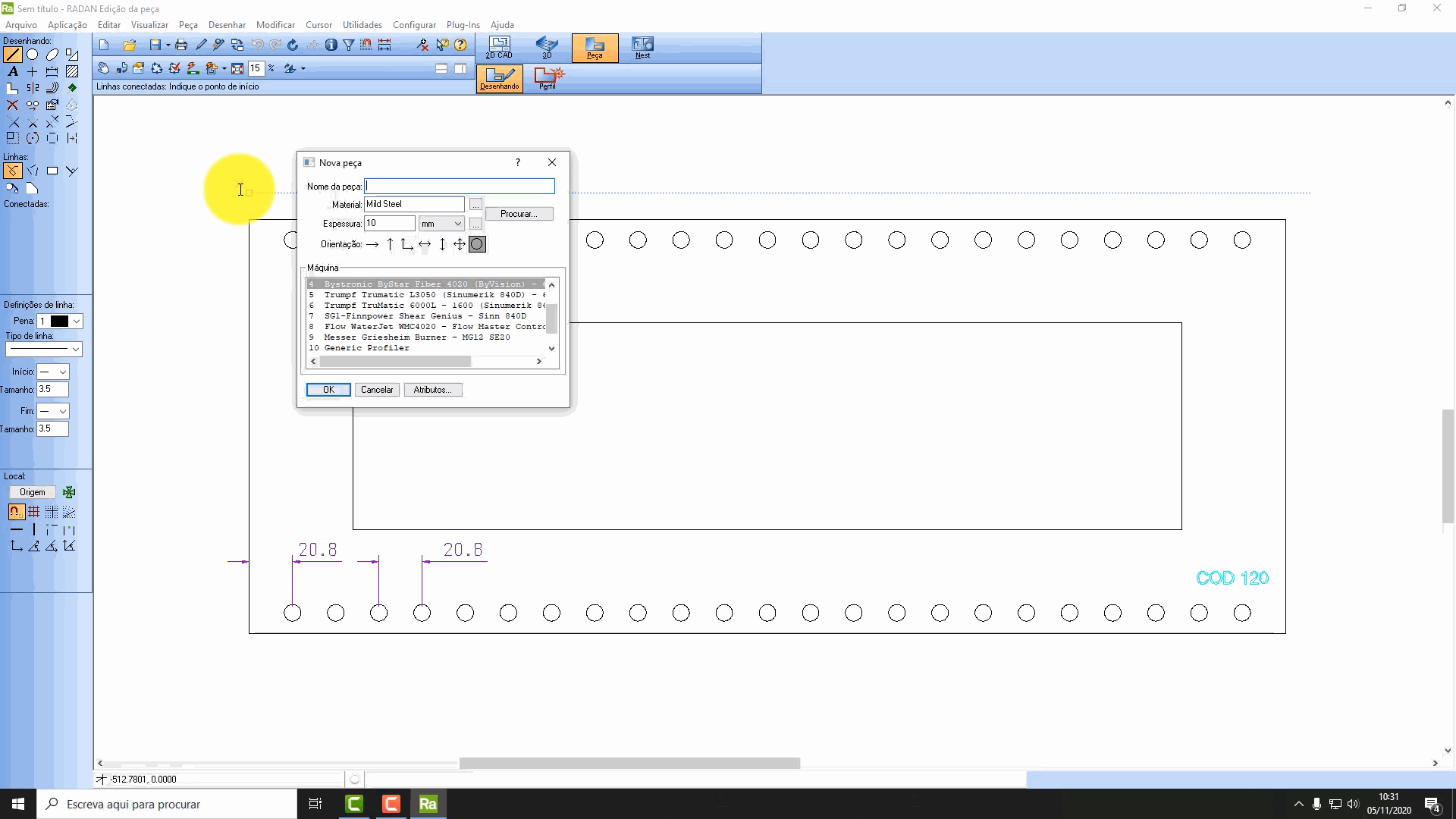1456x819 pixels.
Task: Click the New file icon in toolbar
Action: click(x=105, y=45)
